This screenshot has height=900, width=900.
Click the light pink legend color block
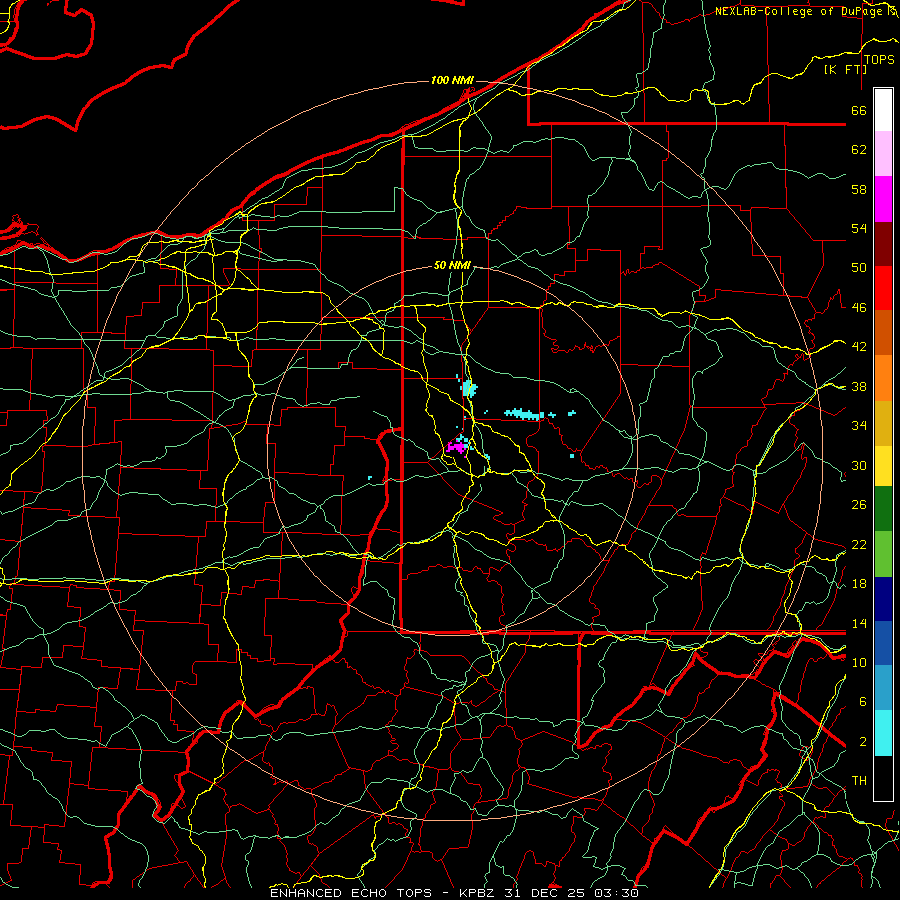[883, 153]
